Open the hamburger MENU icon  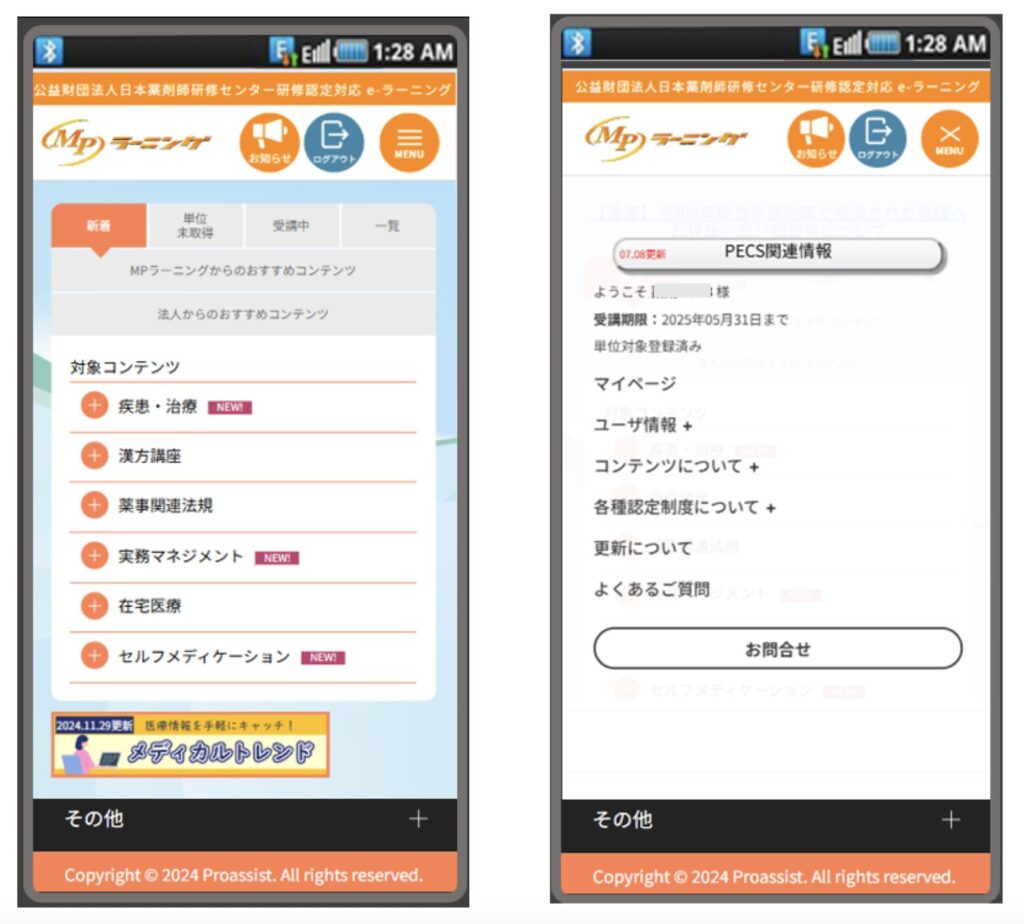point(409,143)
